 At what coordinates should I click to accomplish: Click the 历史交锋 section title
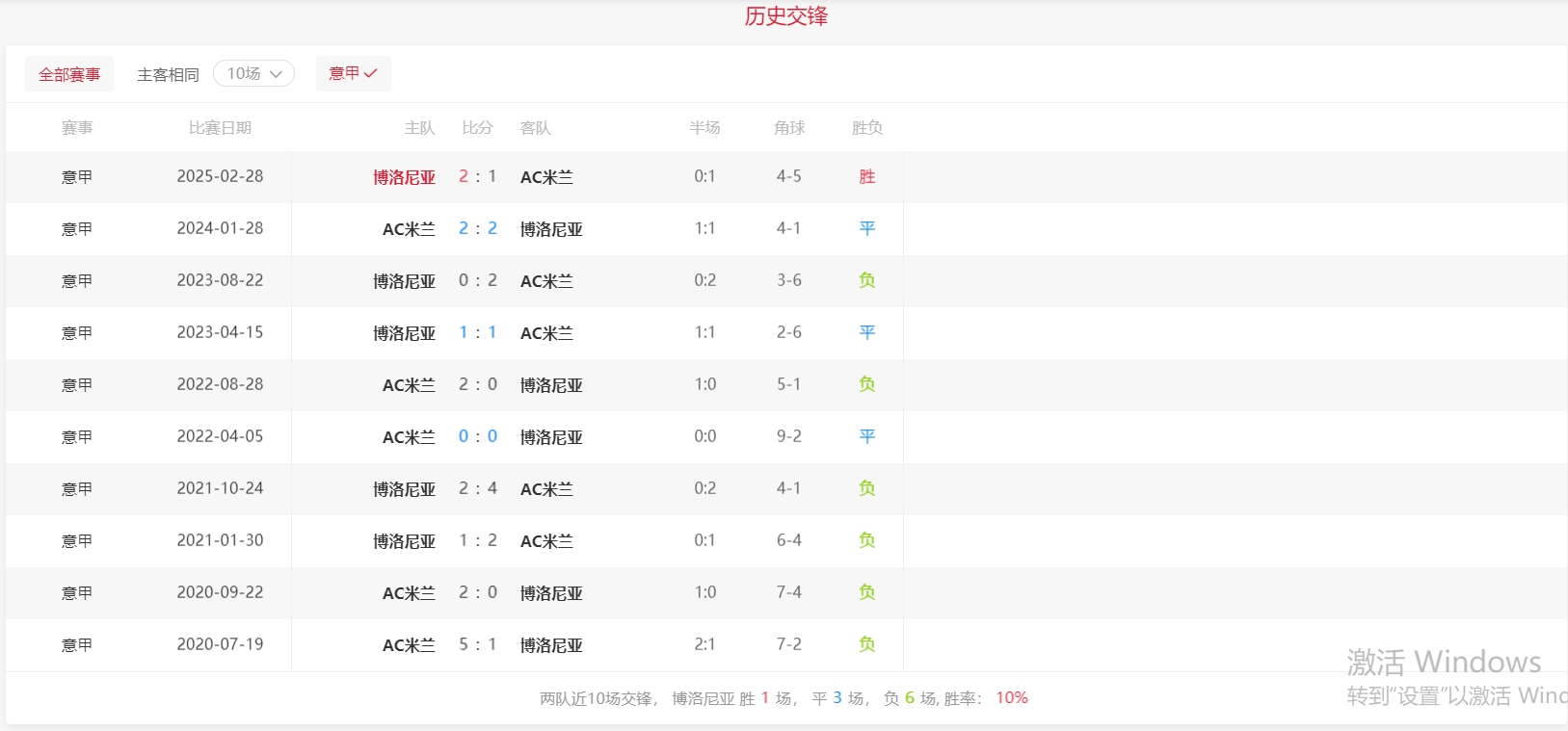(x=785, y=16)
